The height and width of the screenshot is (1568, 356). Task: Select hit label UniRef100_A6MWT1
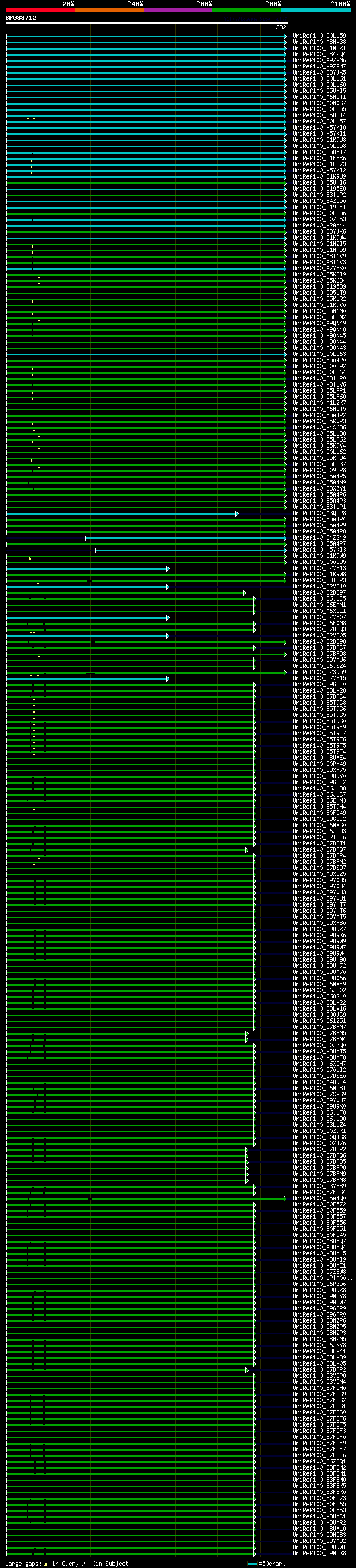coord(319,97)
